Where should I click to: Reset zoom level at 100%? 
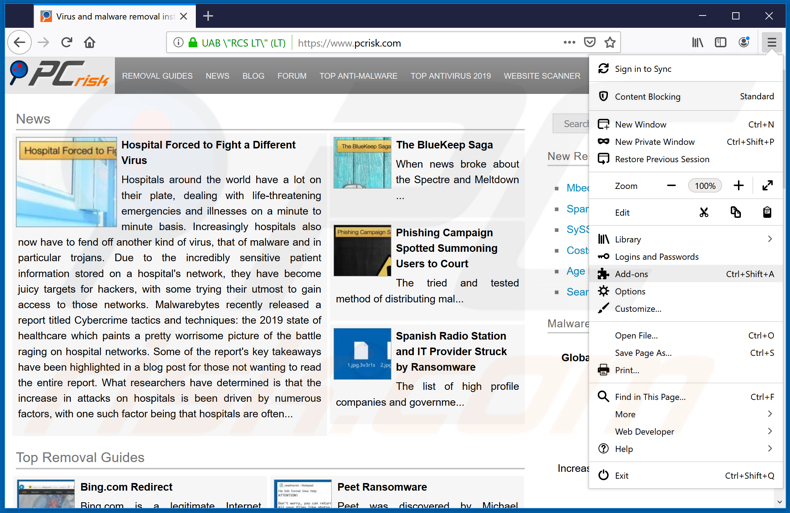point(705,186)
